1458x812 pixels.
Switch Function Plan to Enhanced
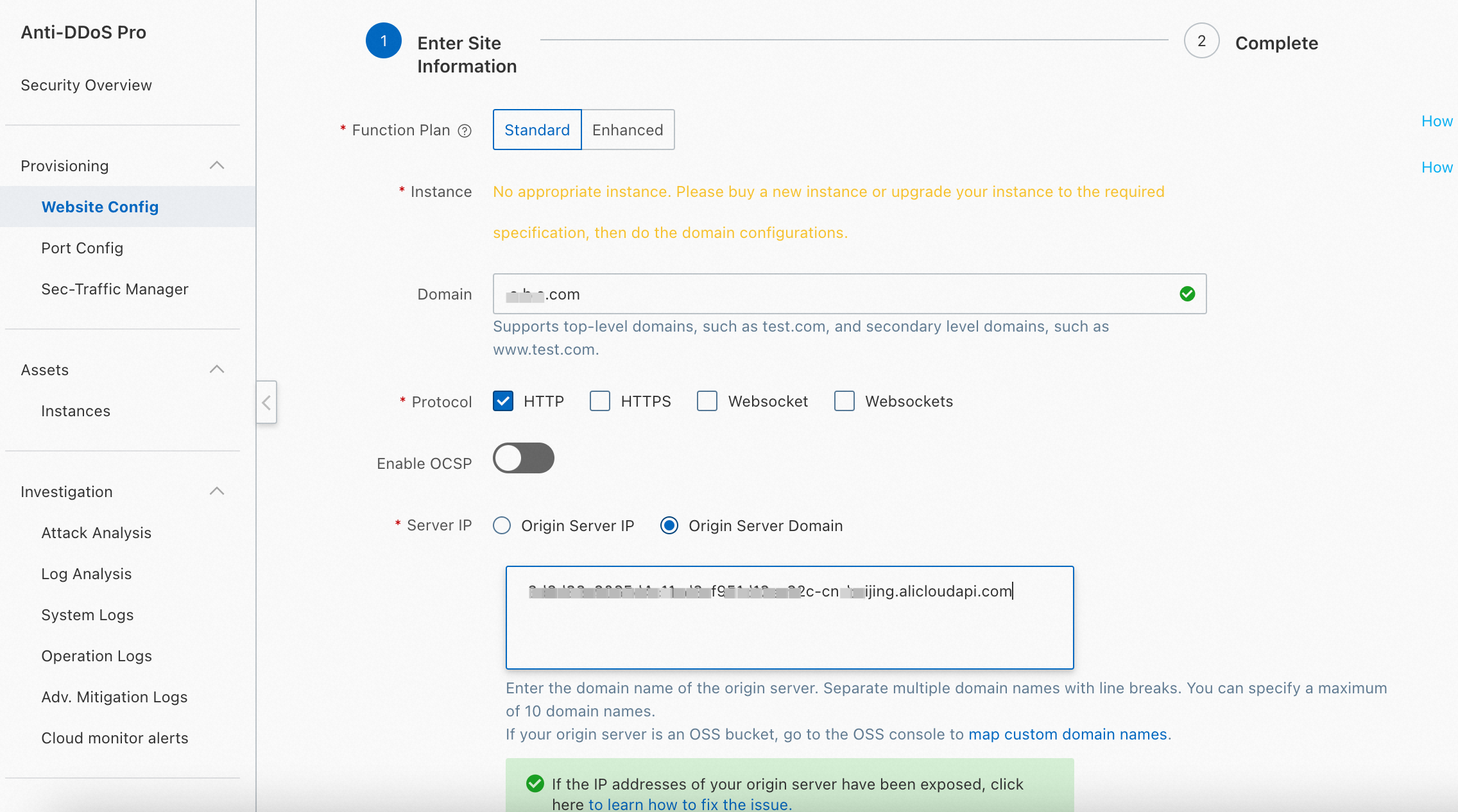tap(627, 130)
